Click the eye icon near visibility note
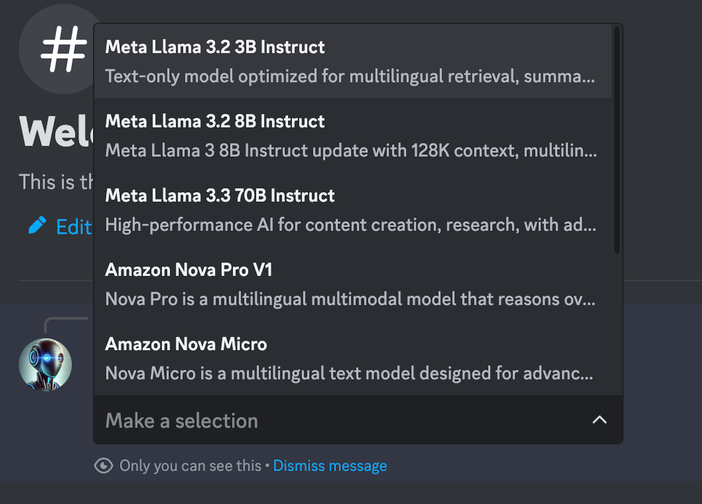Viewport: 702px width, 504px height. [103, 466]
